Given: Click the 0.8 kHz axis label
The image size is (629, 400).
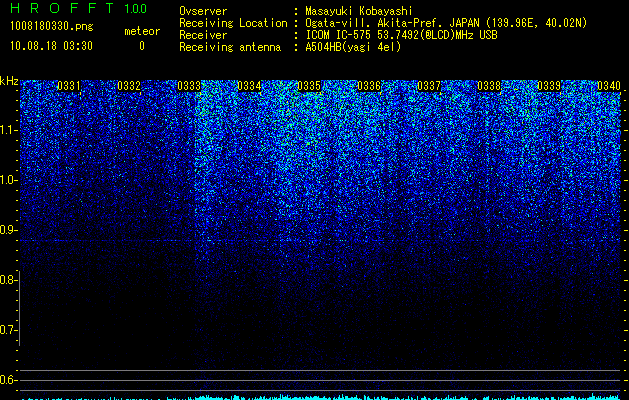Looking at the screenshot, I should (8, 280).
